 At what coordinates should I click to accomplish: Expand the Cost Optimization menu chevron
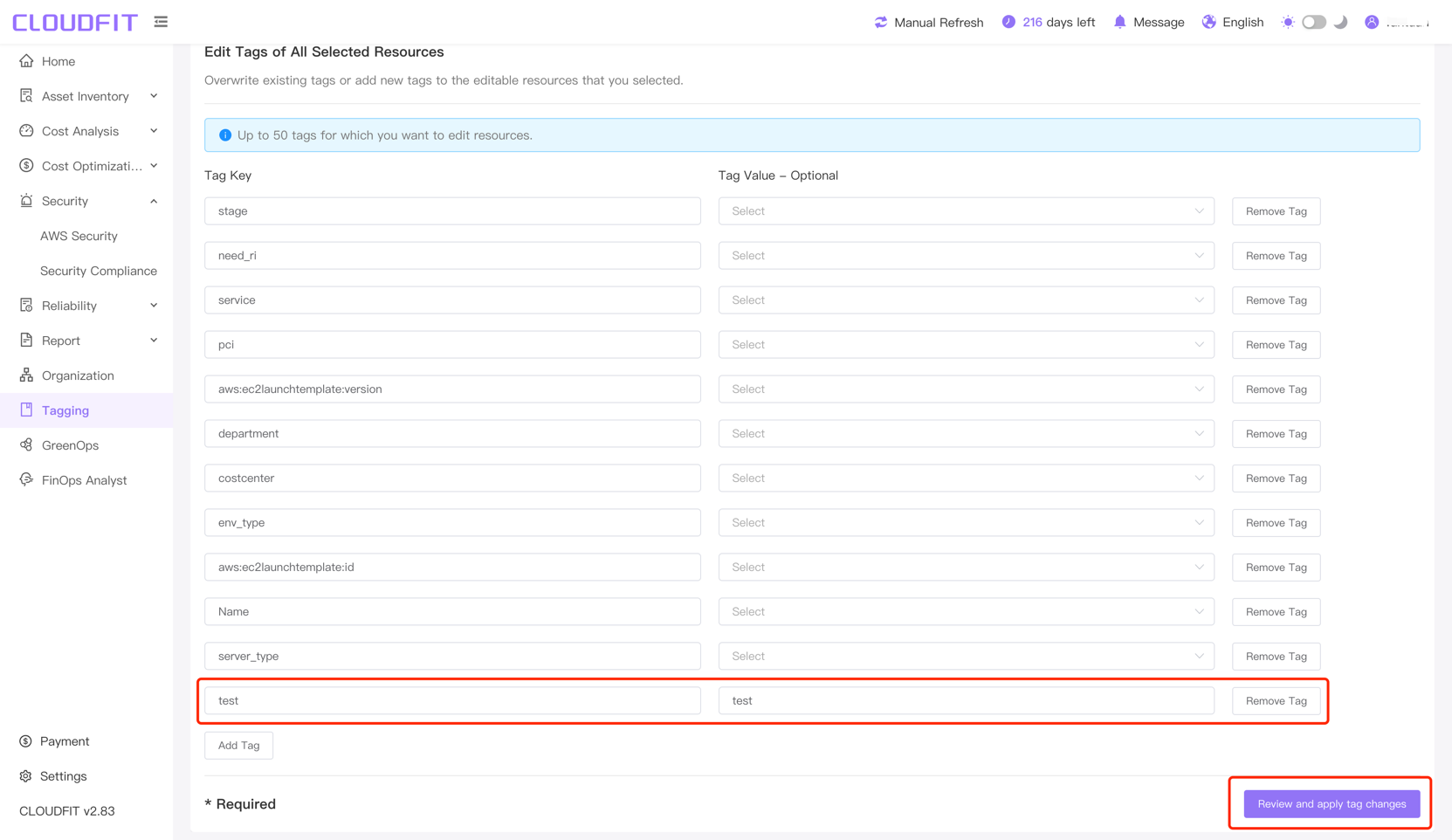(x=154, y=166)
